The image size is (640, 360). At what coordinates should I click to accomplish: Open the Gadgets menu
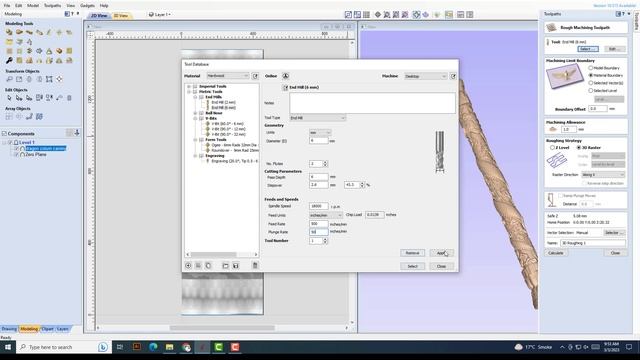(87, 6)
